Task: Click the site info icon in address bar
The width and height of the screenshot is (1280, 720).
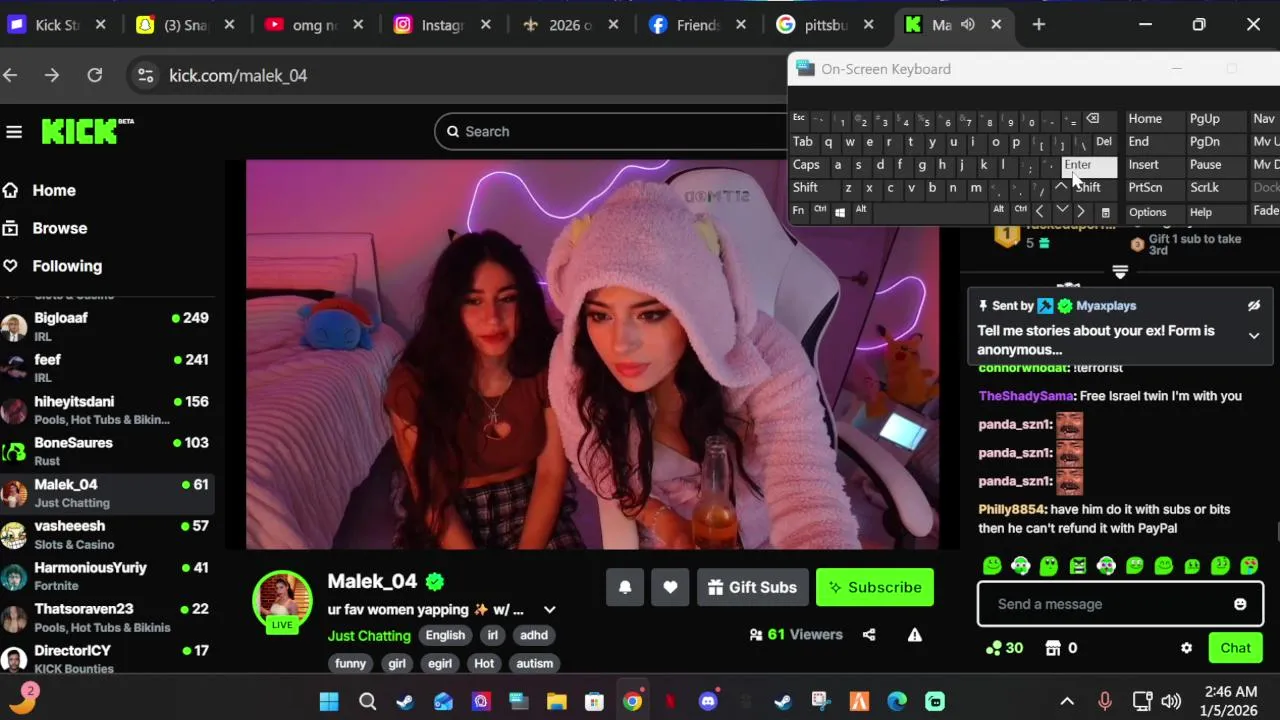Action: click(145, 75)
